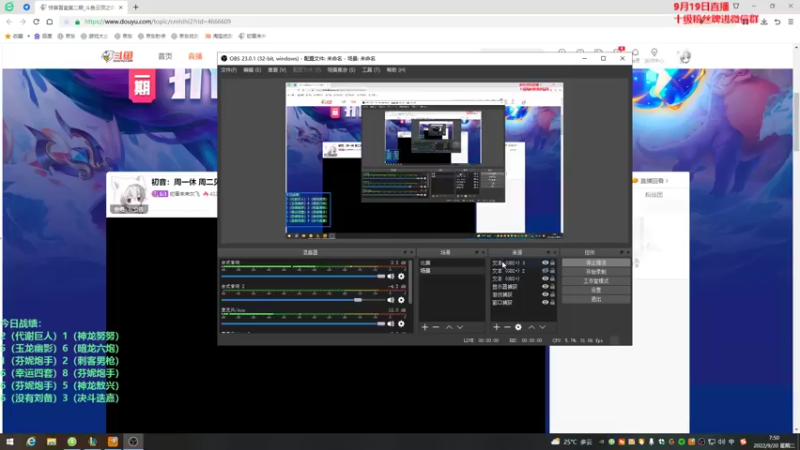Toggle visibility of the game capture source
This screenshot has height=450, width=800.
pyautogui.click(x=545, y=295)
